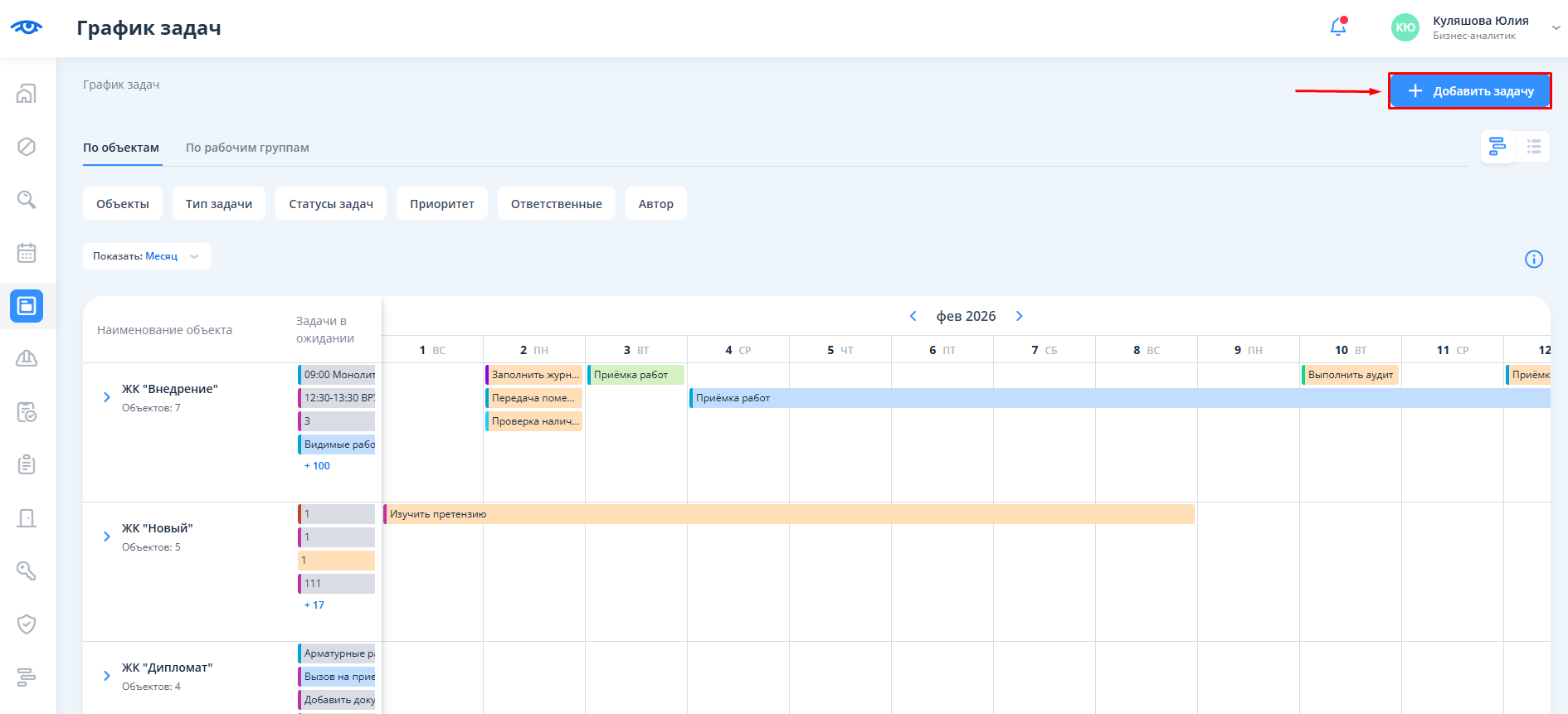1568x714 pixels.
Task: Open the calendar icon in the sidebar
Action: click(x=27, y=253)
